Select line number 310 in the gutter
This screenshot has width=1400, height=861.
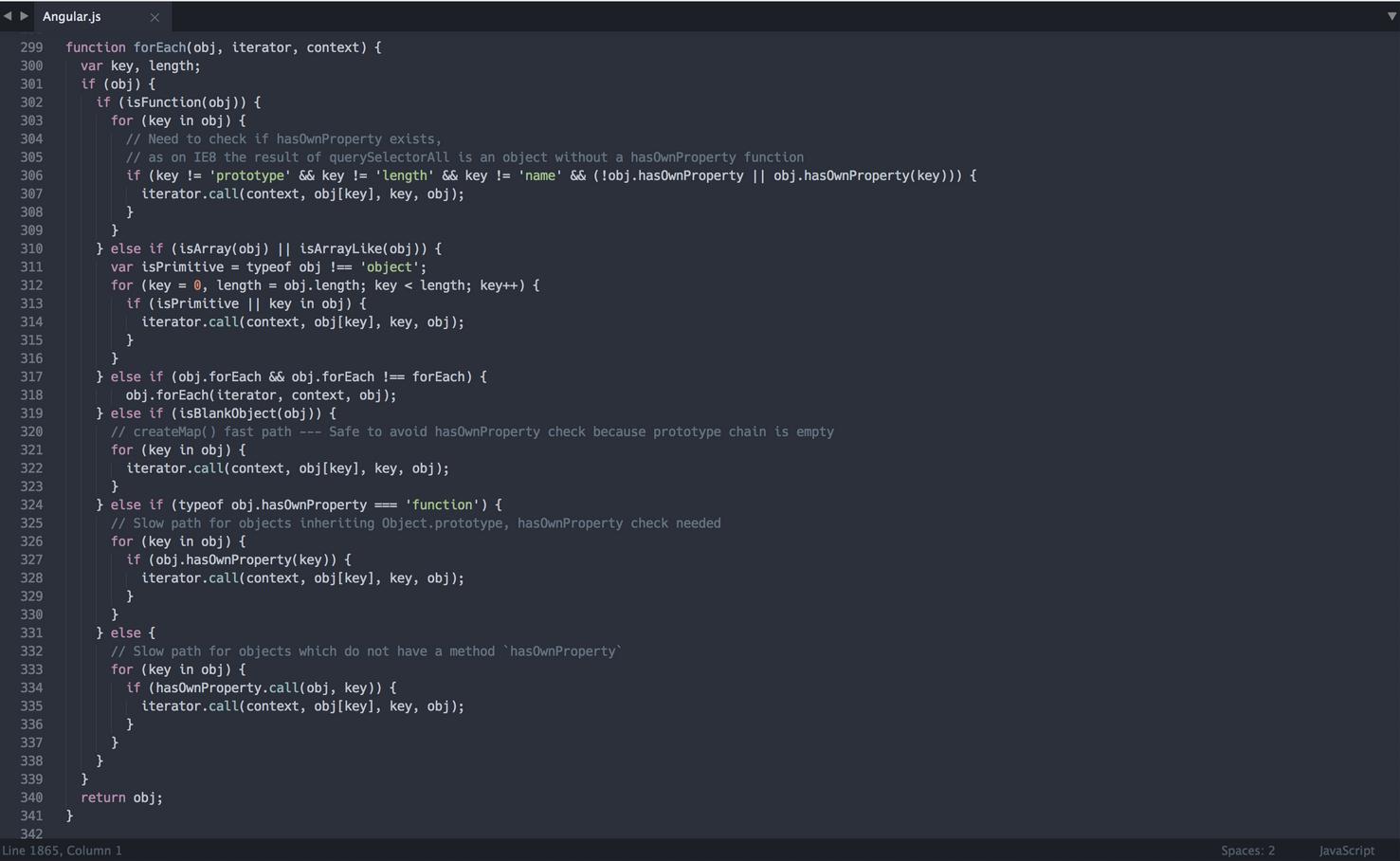31,248
